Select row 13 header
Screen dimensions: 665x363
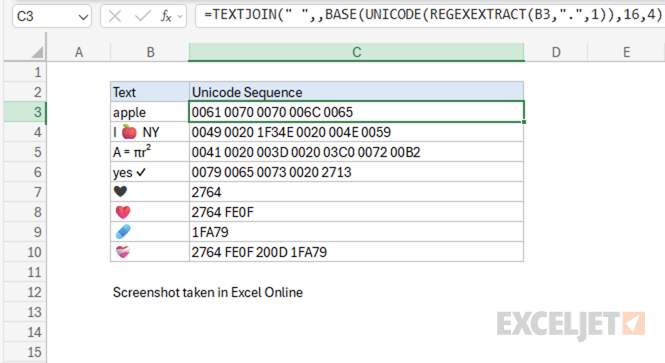pos(25,312)
